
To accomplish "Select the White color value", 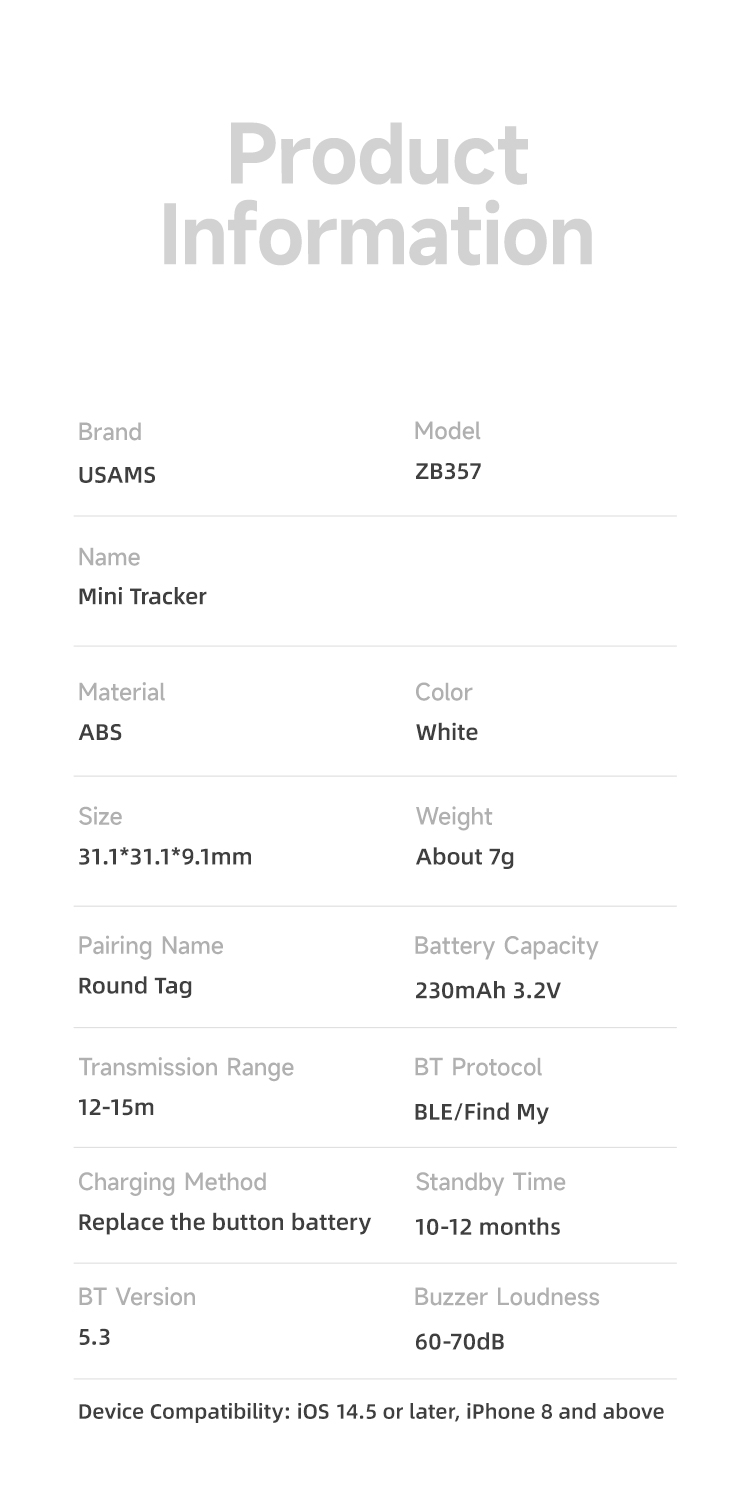I will tap(446, 732).
